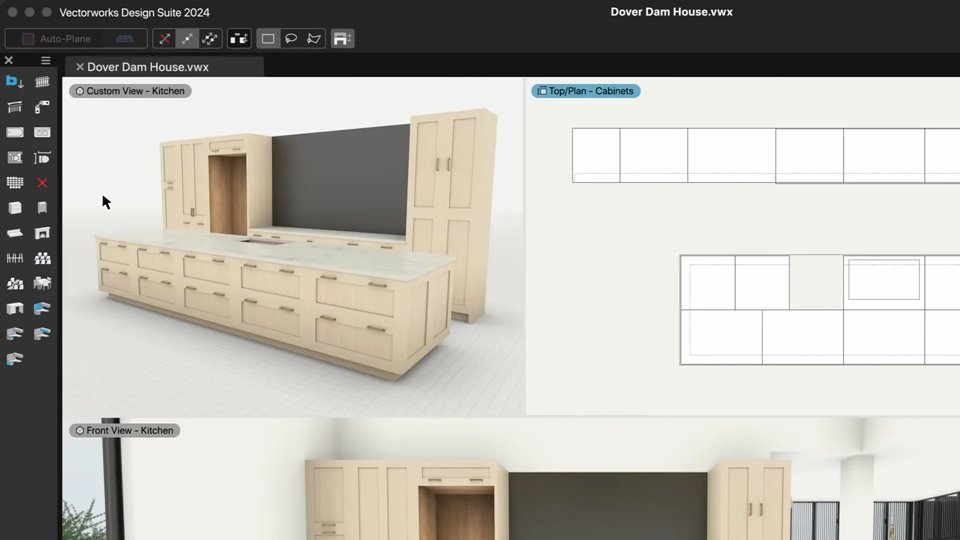
Task: Select the fireplace tool icon
Action: (42, 233)
